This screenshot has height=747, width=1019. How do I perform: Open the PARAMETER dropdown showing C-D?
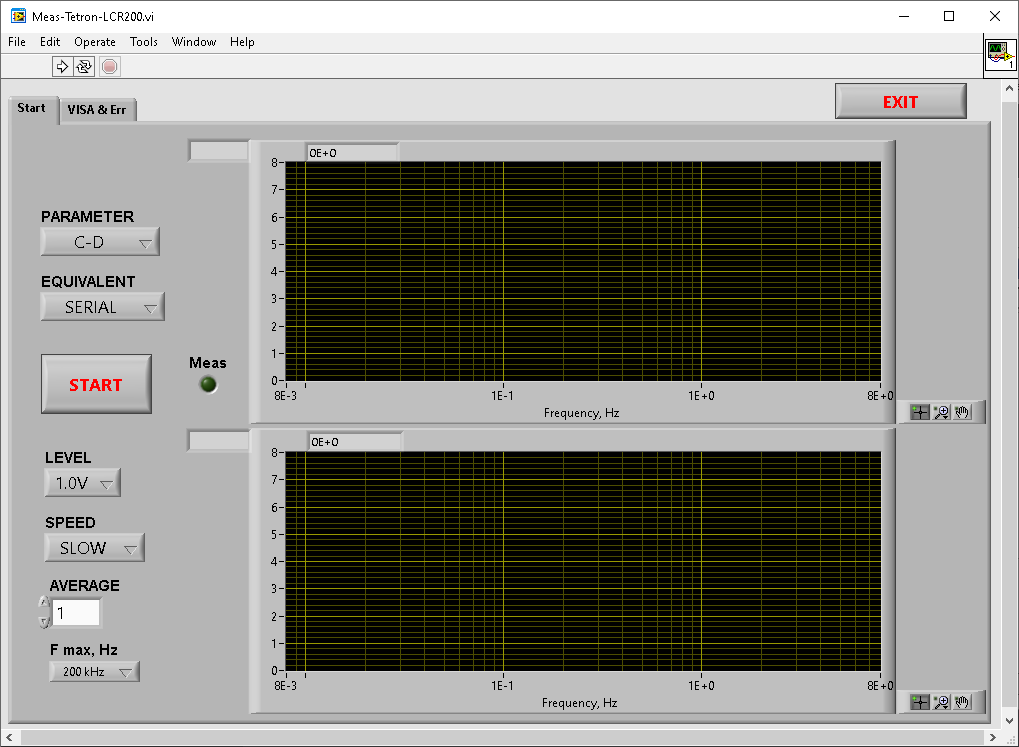pos(100,242)
